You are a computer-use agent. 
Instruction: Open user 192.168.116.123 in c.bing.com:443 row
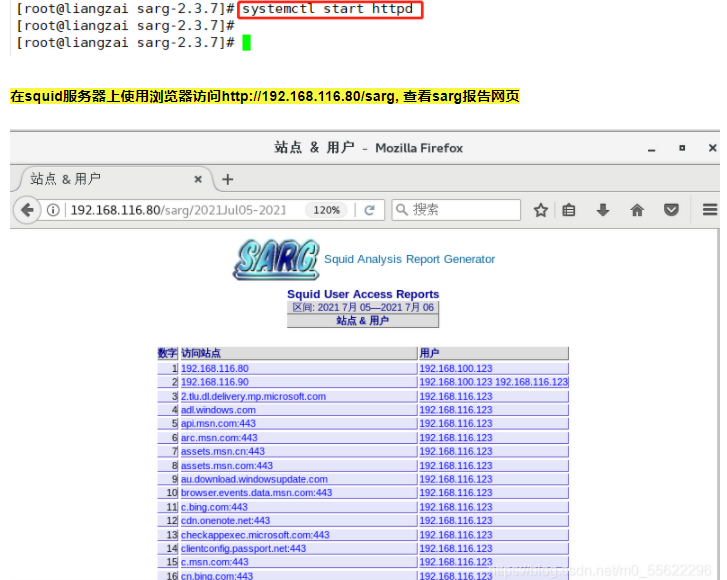pyautogui.click(x=456, y=507)
